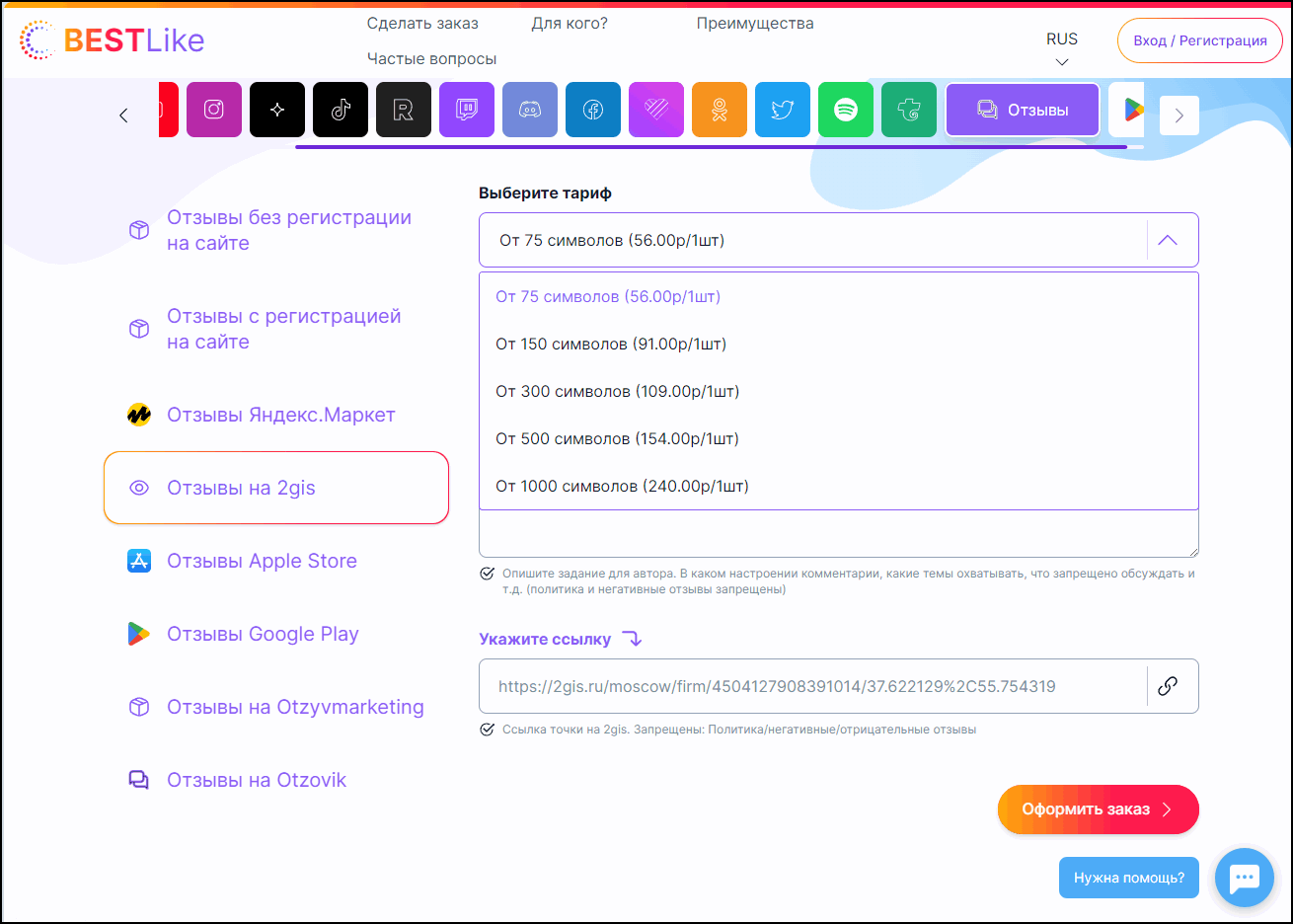Open Сделать заказ in the top menu

pyautogui.click(x=422, y=23)
